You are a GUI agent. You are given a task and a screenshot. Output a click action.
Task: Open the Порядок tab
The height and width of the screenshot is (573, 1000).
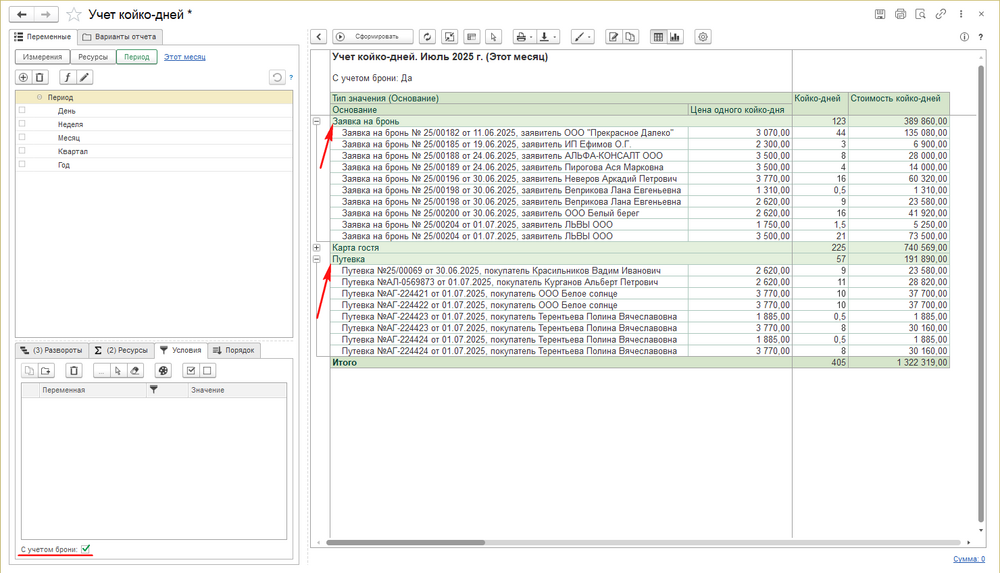click(233, 350)
